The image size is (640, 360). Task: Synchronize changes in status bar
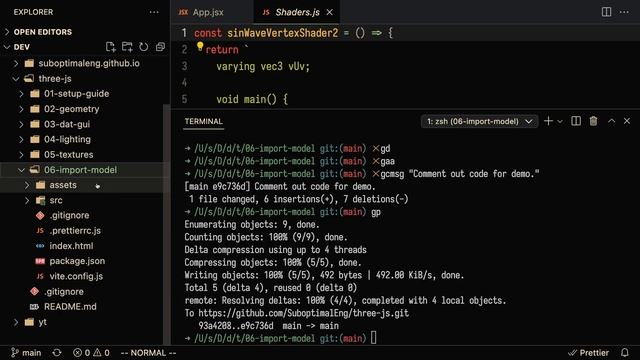[x=57, y=353]
